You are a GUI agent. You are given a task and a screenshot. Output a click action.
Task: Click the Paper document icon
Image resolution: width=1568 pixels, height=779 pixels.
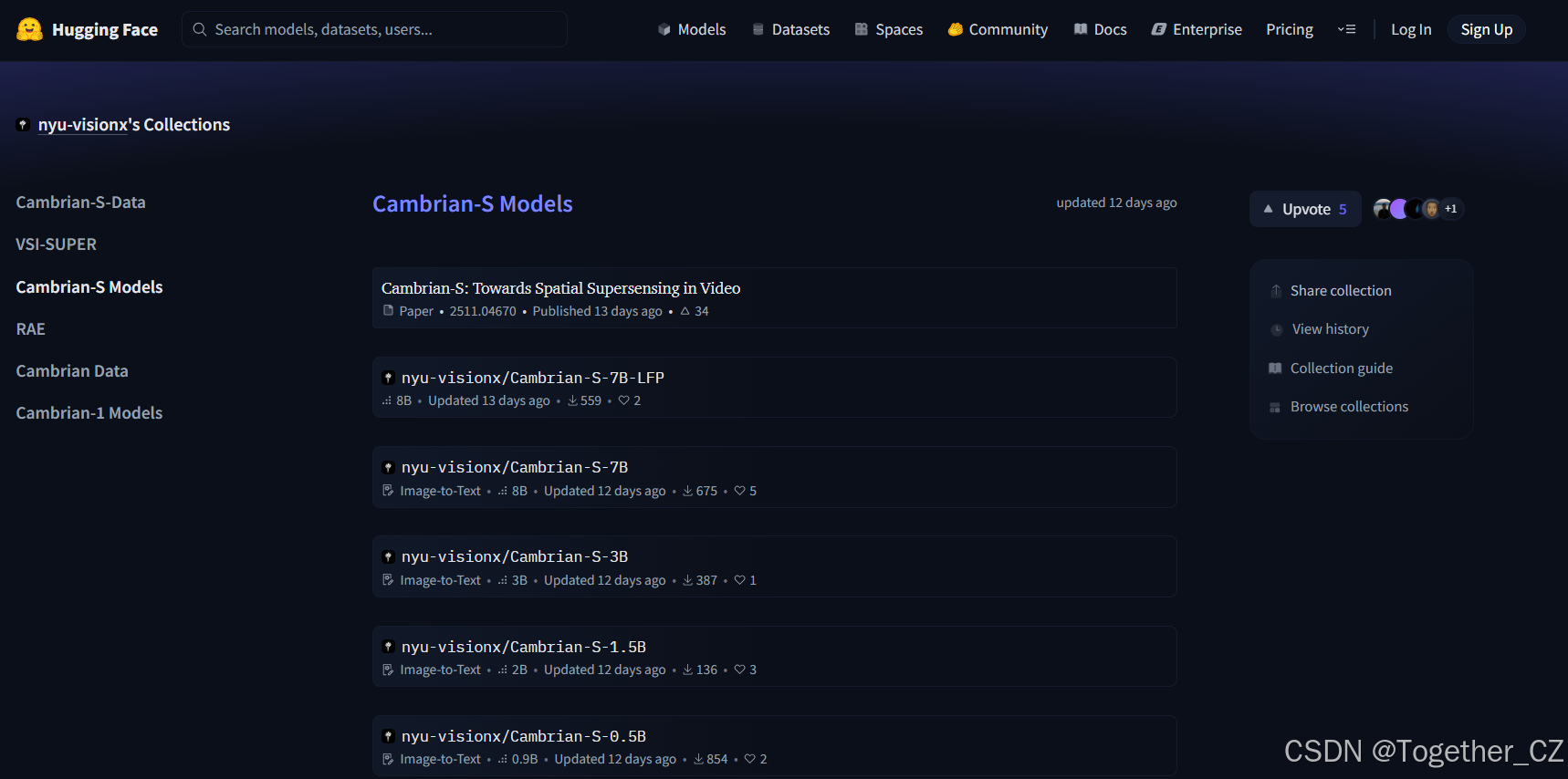(389, 311)
